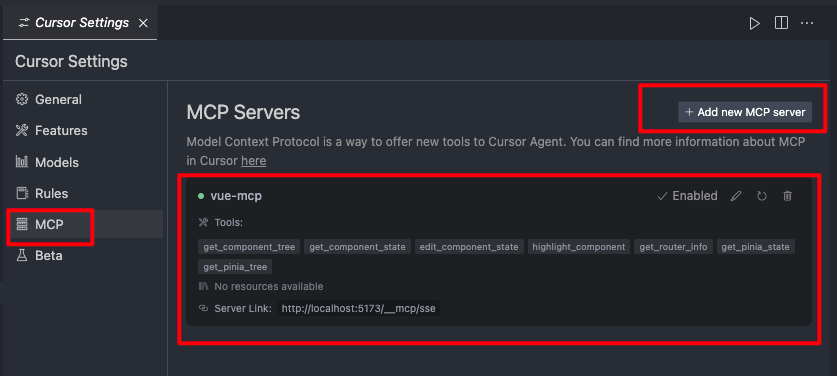Click the Tools wrench icon in vue-mcp card

203,222
